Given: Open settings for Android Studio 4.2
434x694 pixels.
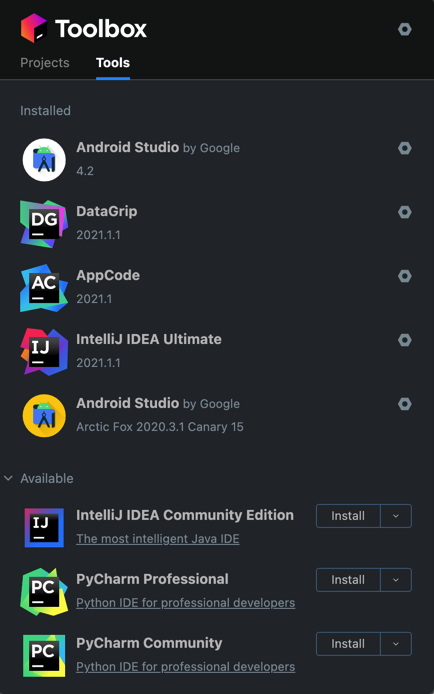Looking at the screenshot, I should (404, 148).
